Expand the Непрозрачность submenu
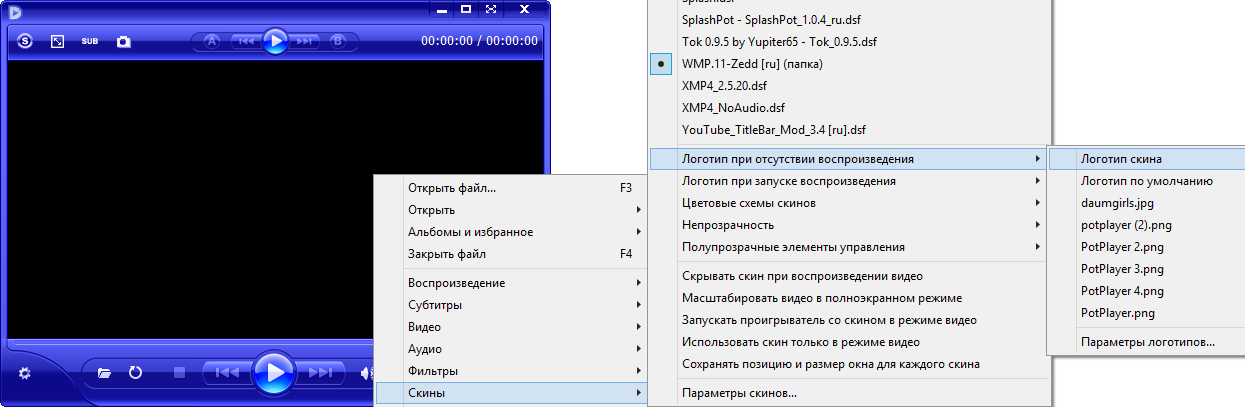 (728, 225)
